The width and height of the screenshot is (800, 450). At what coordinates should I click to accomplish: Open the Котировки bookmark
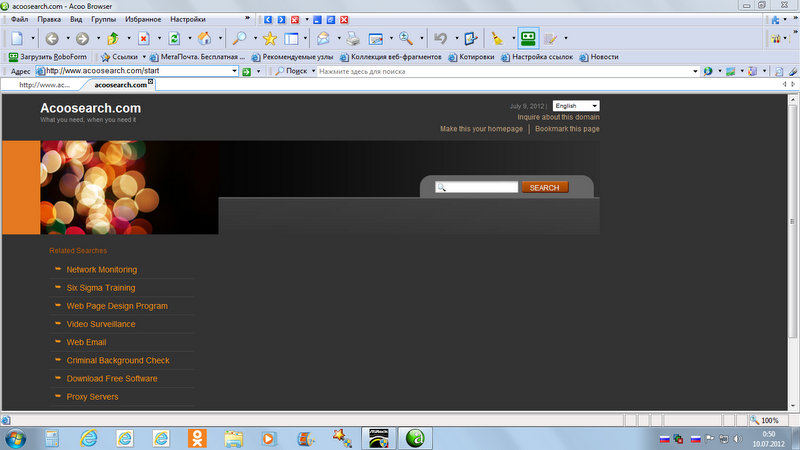(x=471, y=57)
